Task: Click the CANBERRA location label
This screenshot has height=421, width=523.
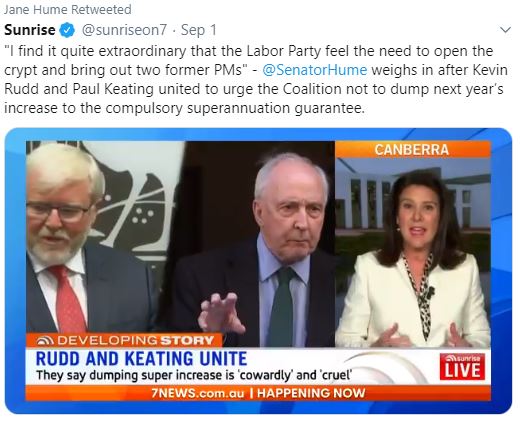Action: (x=412, y=150)
